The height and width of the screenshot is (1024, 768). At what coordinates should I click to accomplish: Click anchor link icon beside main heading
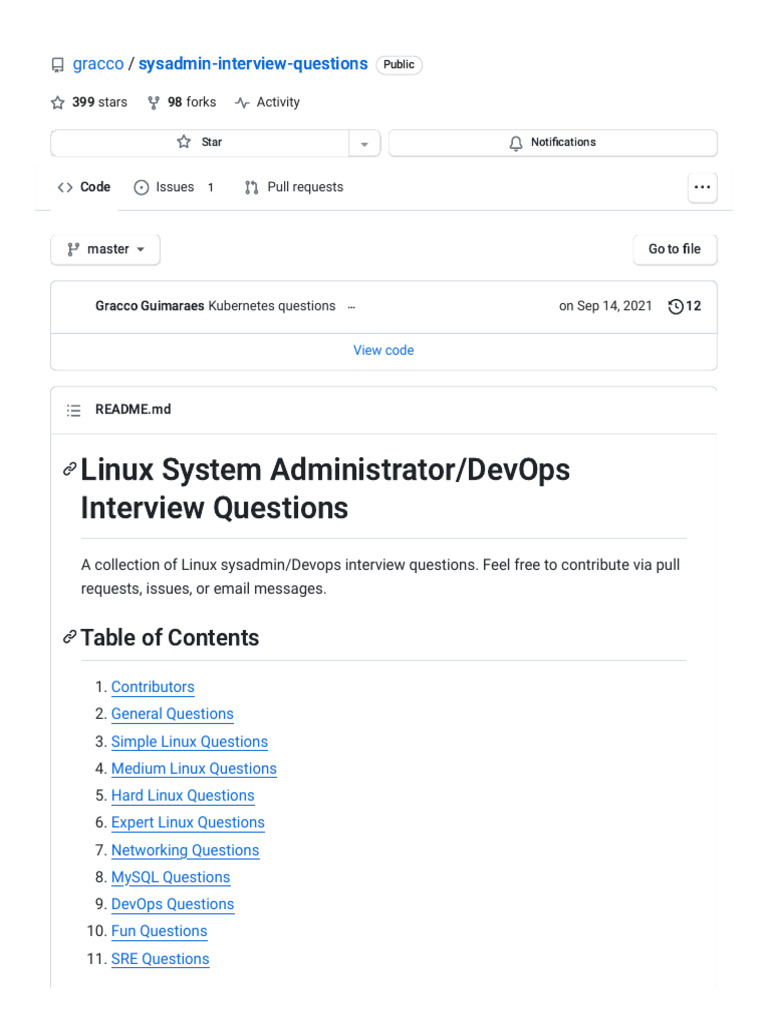[x=70, y=469]
